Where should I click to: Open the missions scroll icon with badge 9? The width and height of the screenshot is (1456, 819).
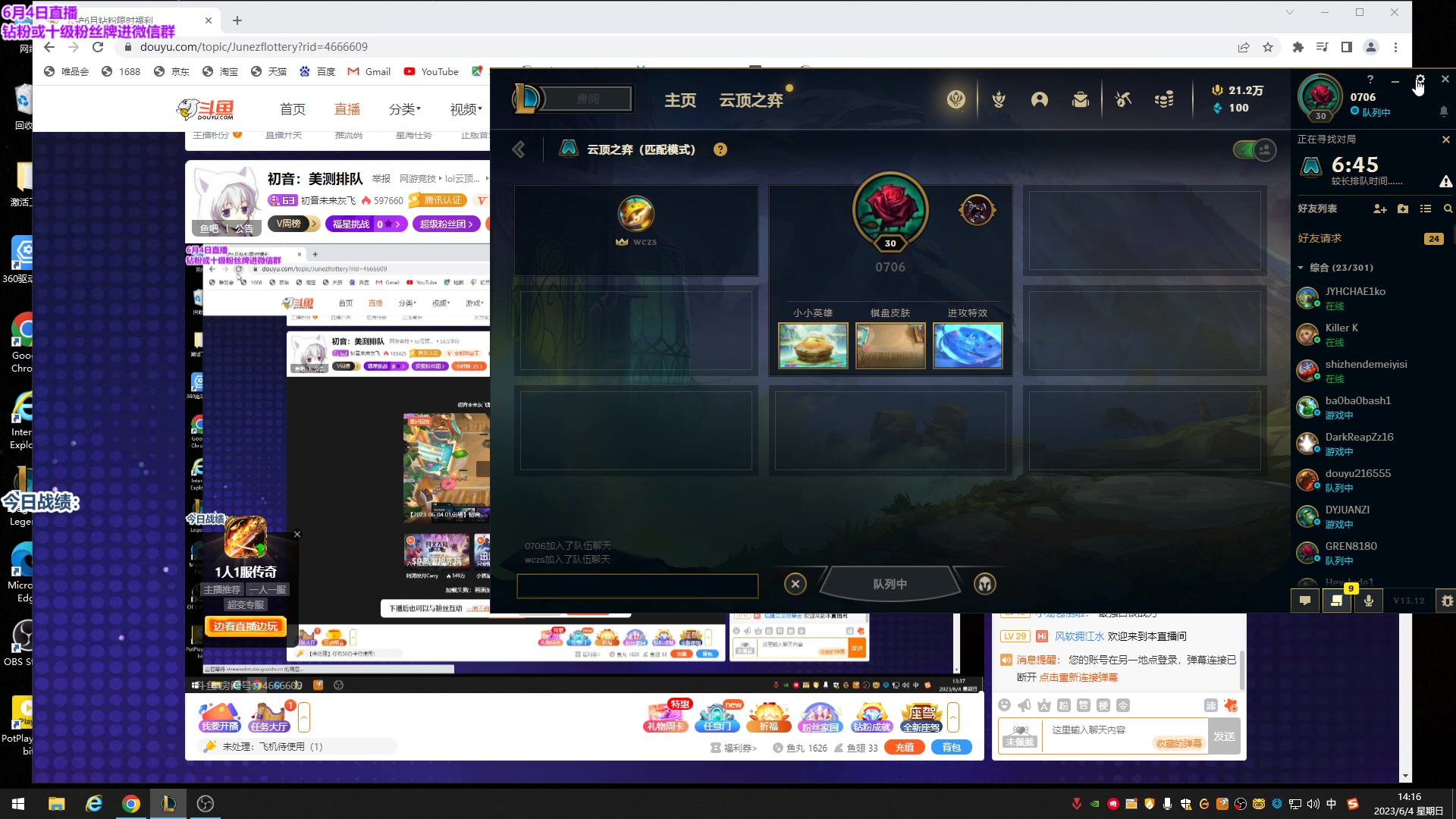[x=1337, y=601]
